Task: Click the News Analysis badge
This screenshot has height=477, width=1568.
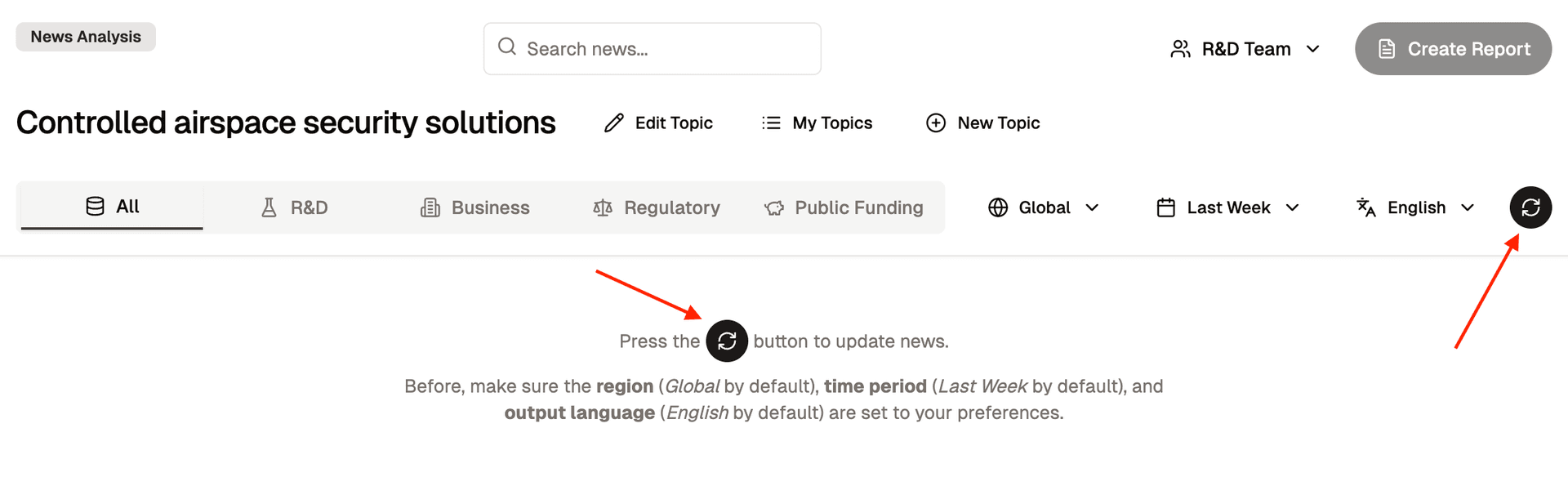Action: tap(86, 37)
